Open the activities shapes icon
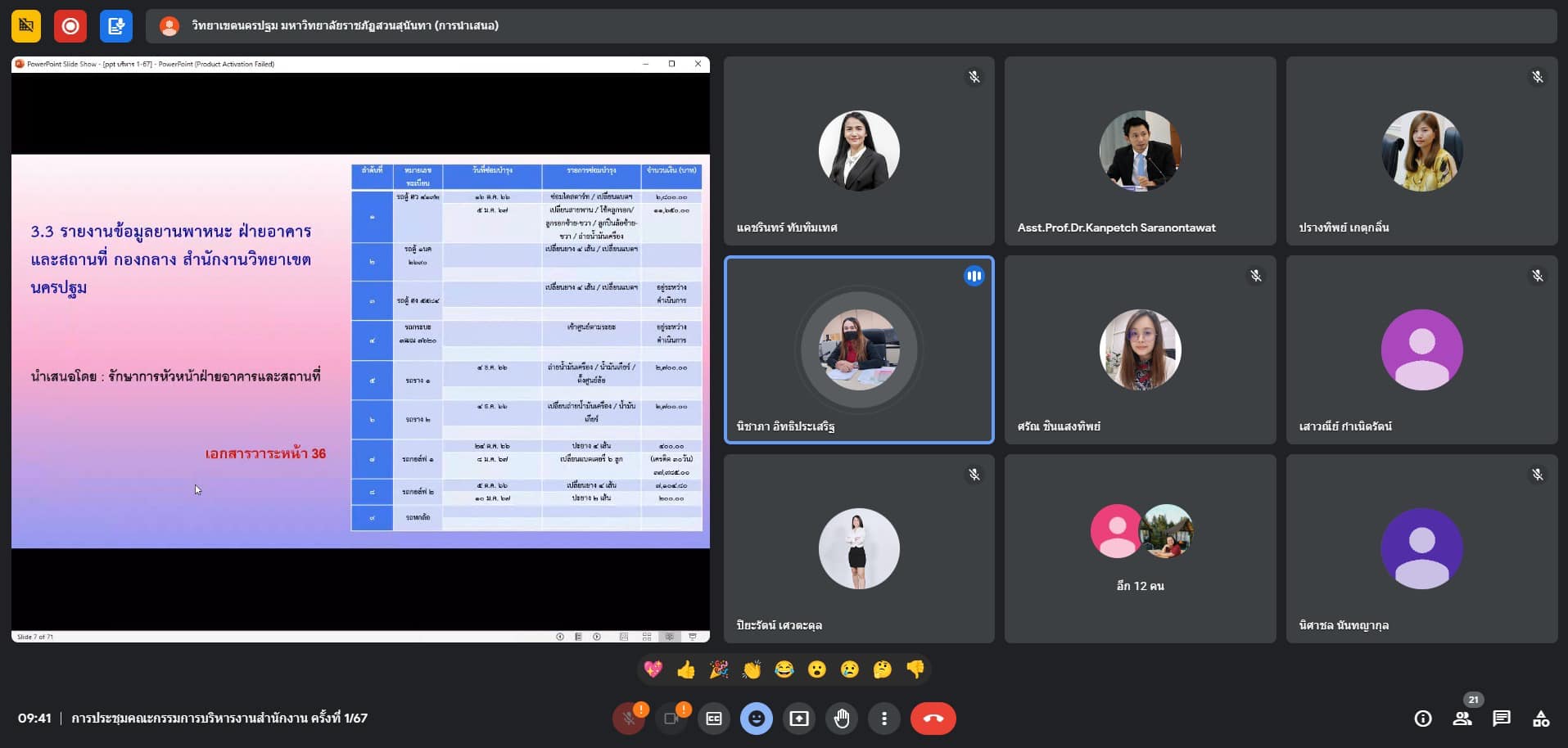Screen dimensions: 1568x748 pyautogui.click(x=1541, y=719)
